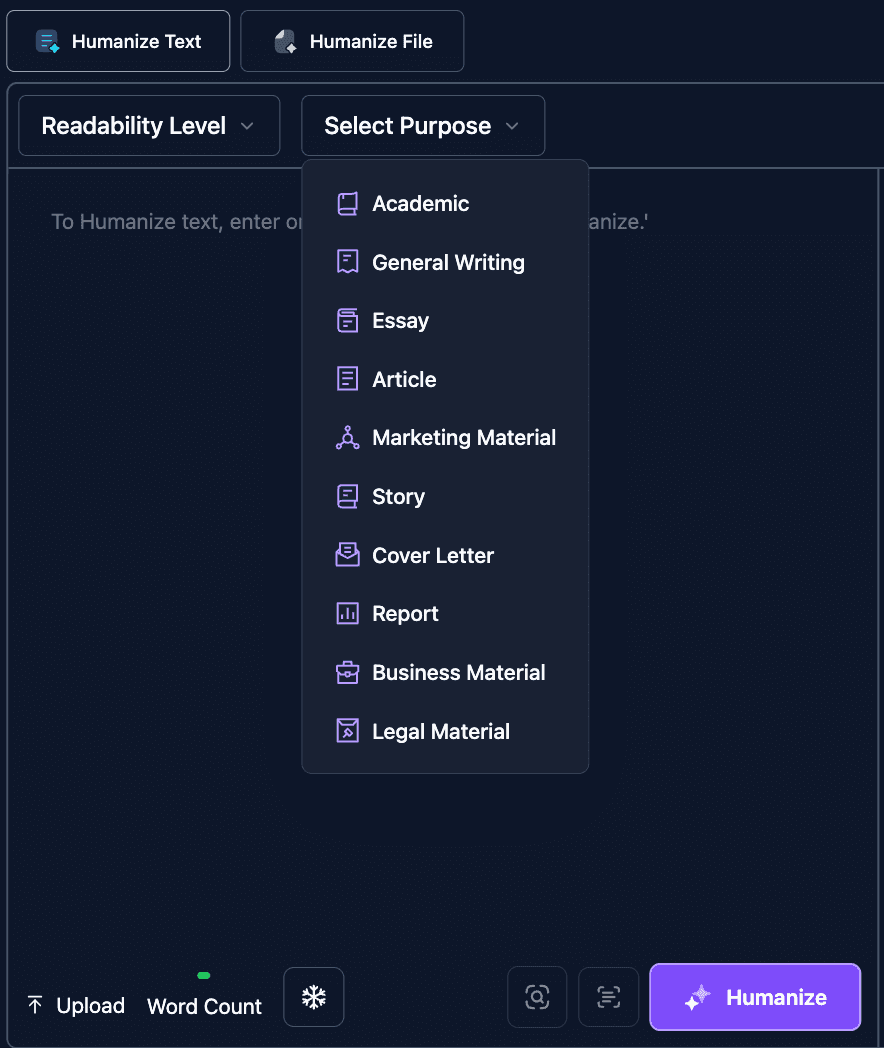Click the Cover Letter envelope icon
The width and height of the screenshot is (884, 1048).
click(x=347, y=555)
